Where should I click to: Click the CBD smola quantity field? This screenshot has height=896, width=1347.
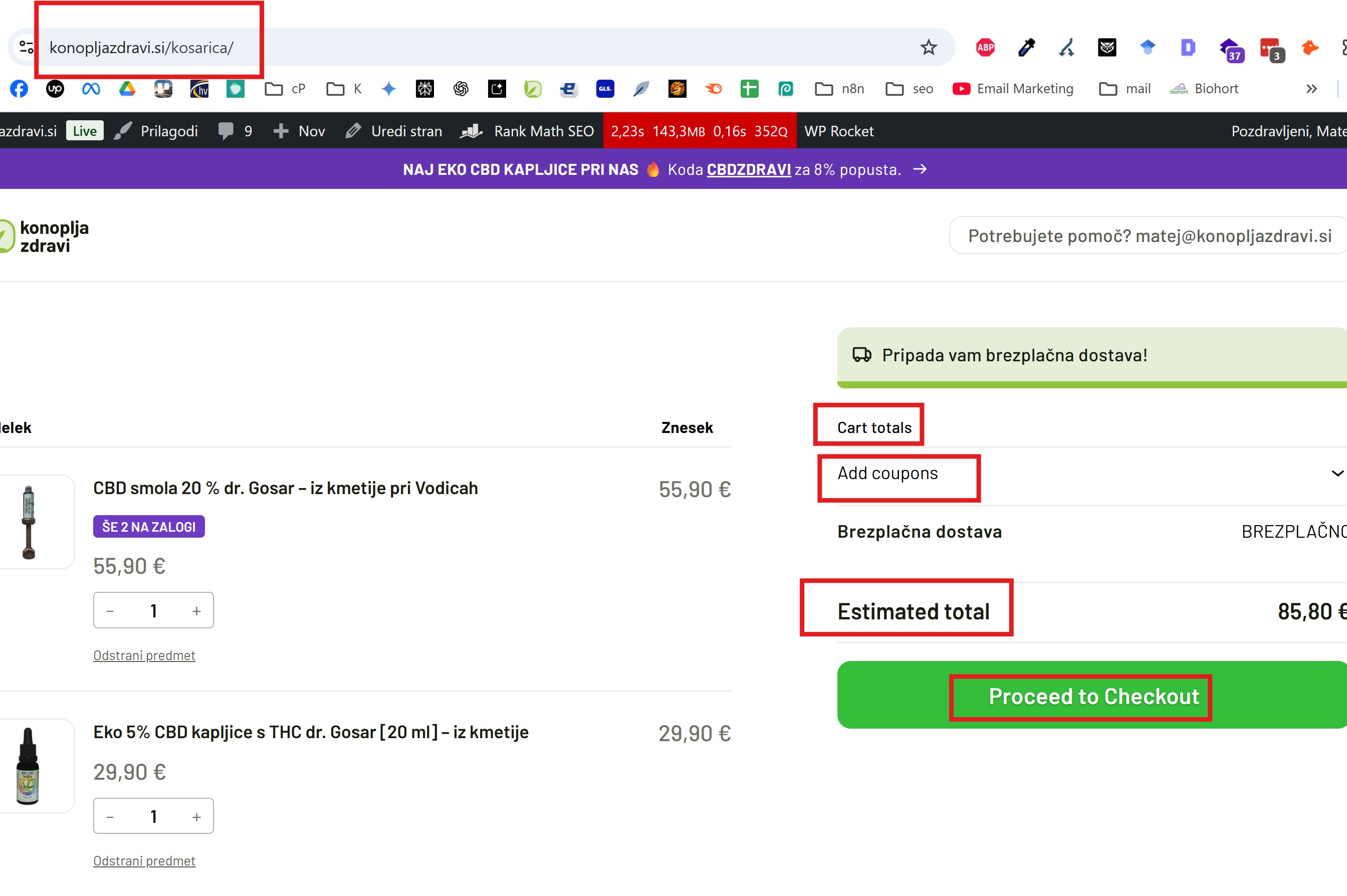point(154,611)
